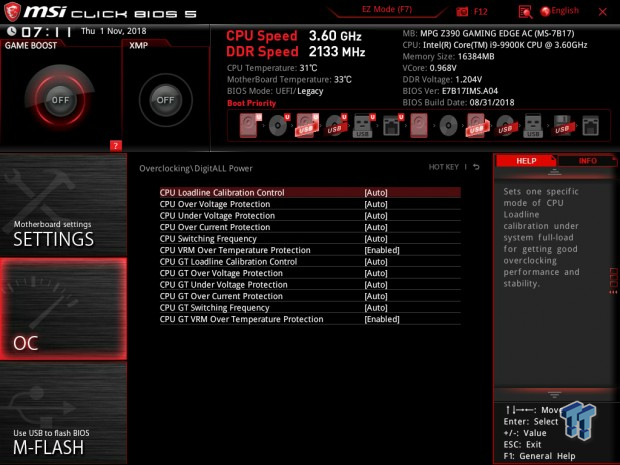Click the HOT KEY button
The height and width of the screenshot is (465, 620).
click(x=444, y=167)
